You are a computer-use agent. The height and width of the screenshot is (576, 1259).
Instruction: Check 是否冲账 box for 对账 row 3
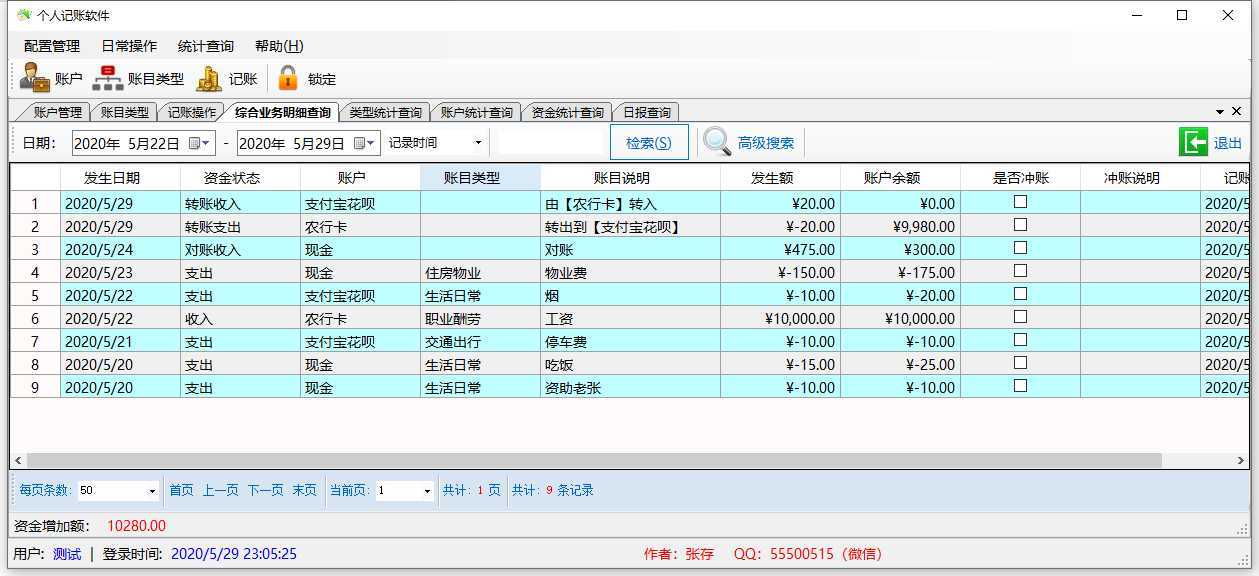click(x=1020, y=248)
